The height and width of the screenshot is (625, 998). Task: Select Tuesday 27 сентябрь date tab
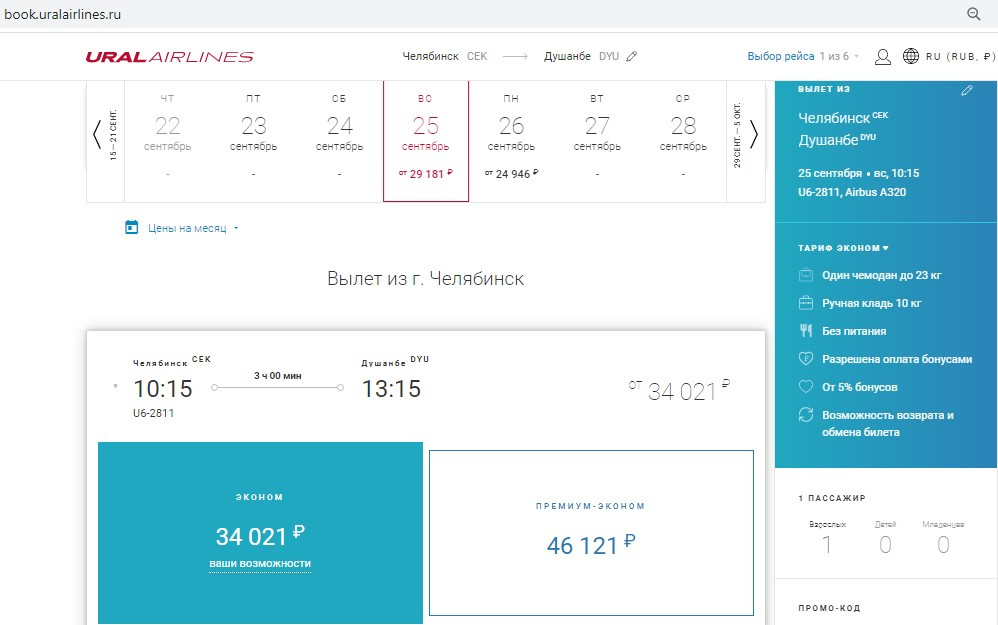(597, 141)
